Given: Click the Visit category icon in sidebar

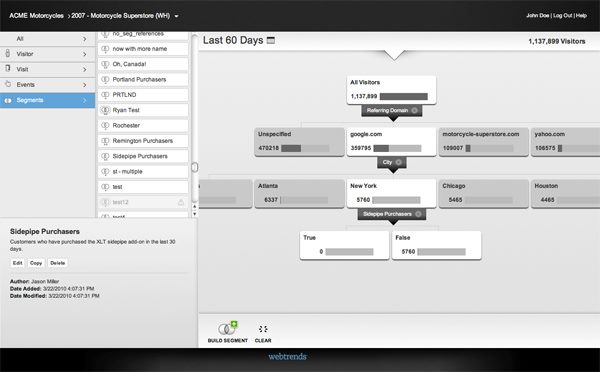Looking at the screenshot, I should click(8, 69).
